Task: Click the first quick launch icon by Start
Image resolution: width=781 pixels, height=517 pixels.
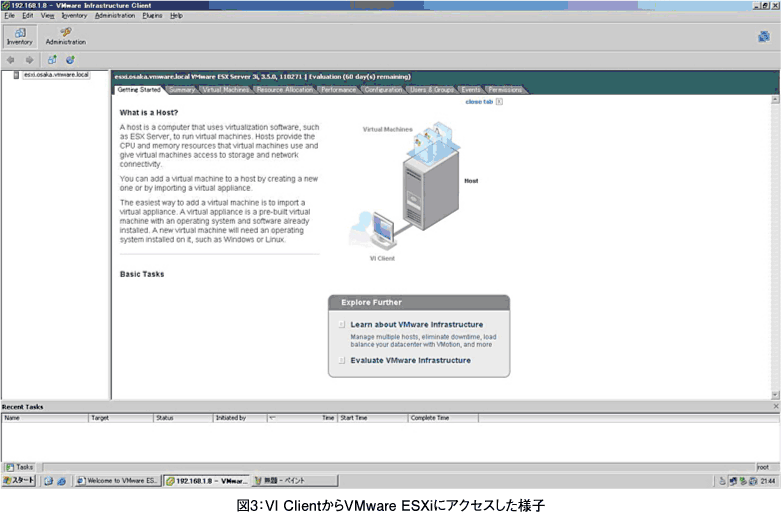Action: (x=48, y=481)
